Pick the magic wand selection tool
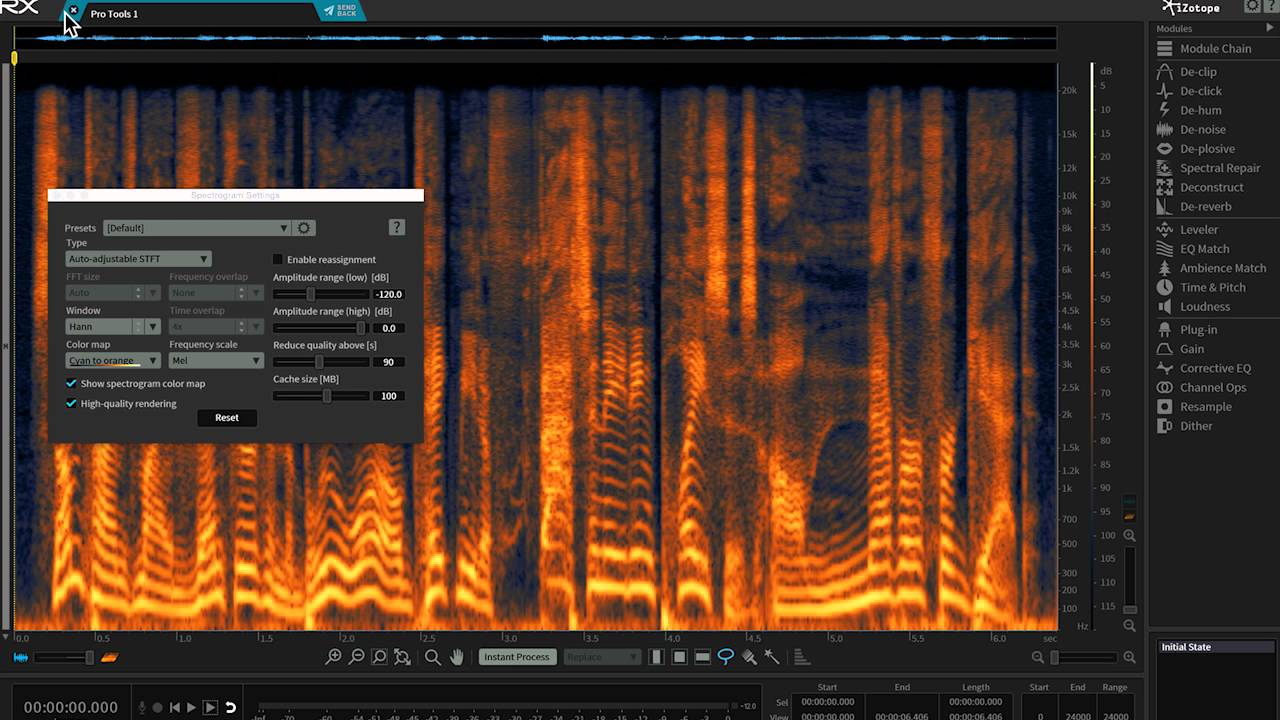Screen dimensions: 1280x720 pyautogui.click(x=772, y=657)
